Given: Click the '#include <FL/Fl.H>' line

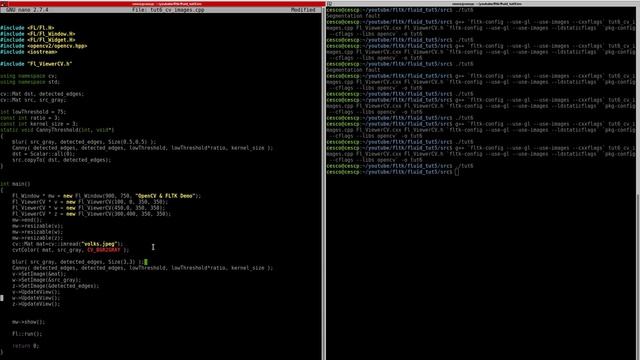Looking at the screenshot, I should point(27,28).
